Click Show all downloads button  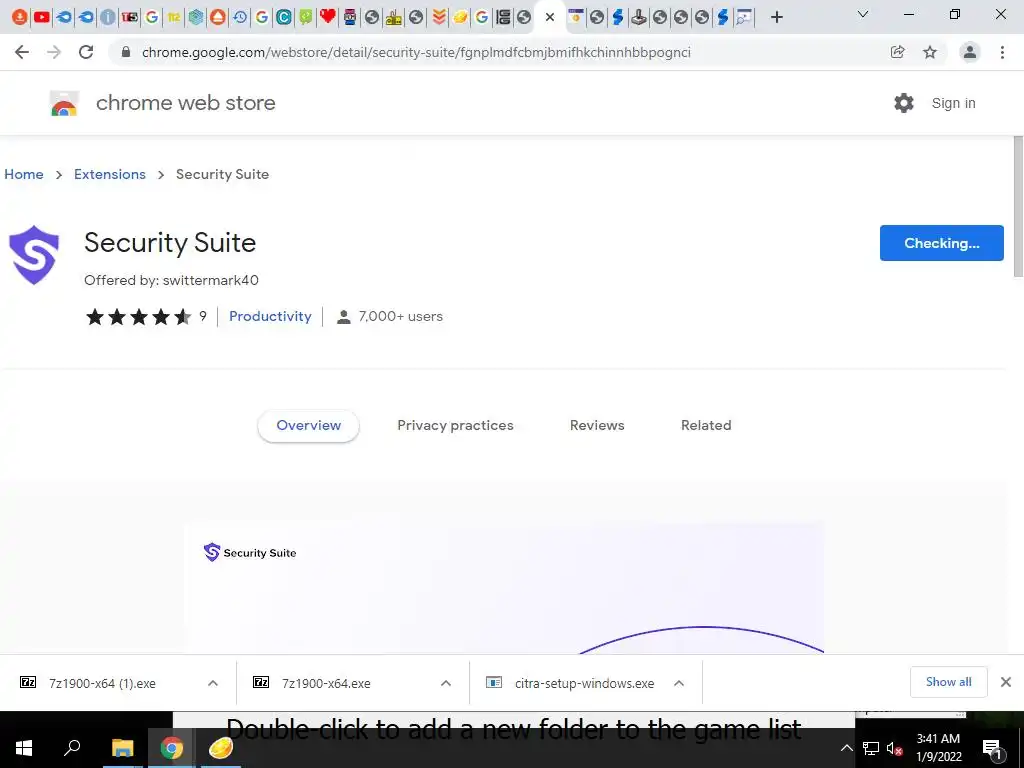(x=948, y=682)
